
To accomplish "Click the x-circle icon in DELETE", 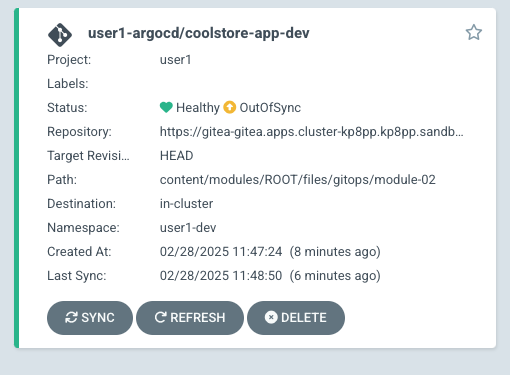I will pos(271,317).
